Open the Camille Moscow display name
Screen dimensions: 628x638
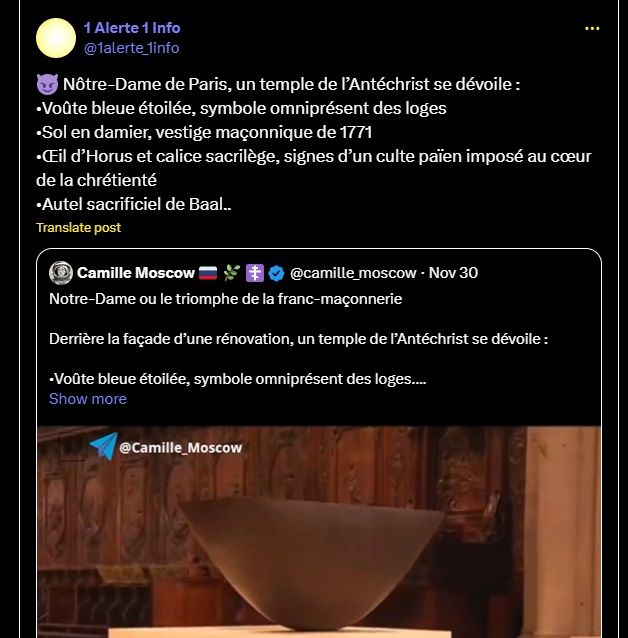[x=136, y=273]
